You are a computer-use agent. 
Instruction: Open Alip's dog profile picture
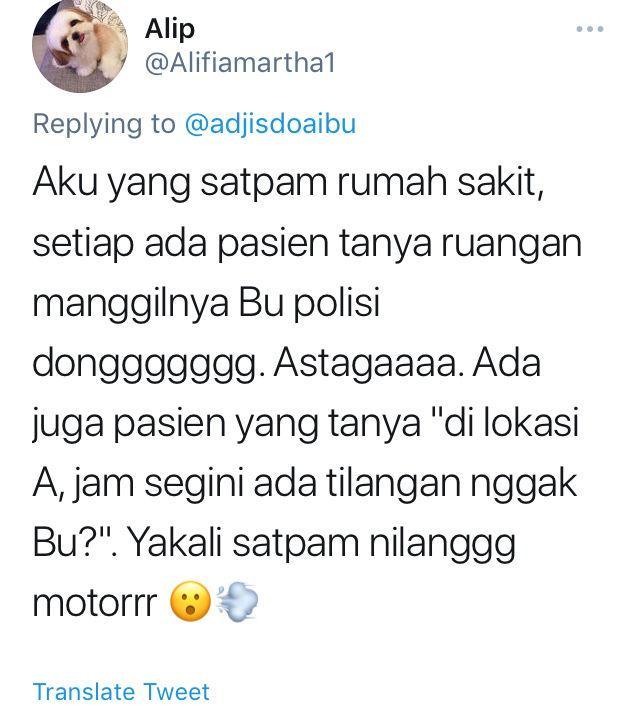point(80,45)
